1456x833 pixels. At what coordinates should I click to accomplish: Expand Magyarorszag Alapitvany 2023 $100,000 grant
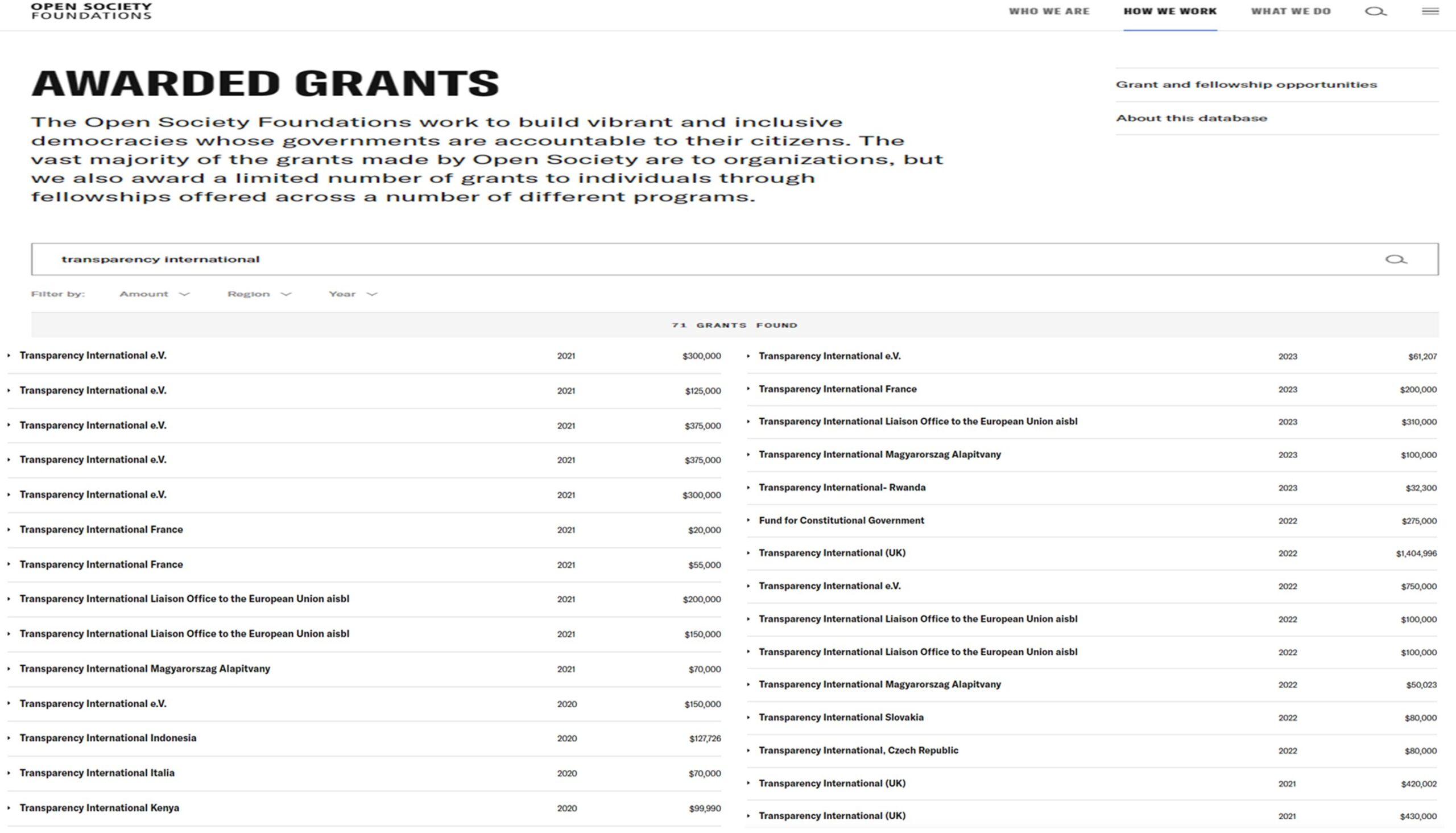click(x=1091, y=455)
